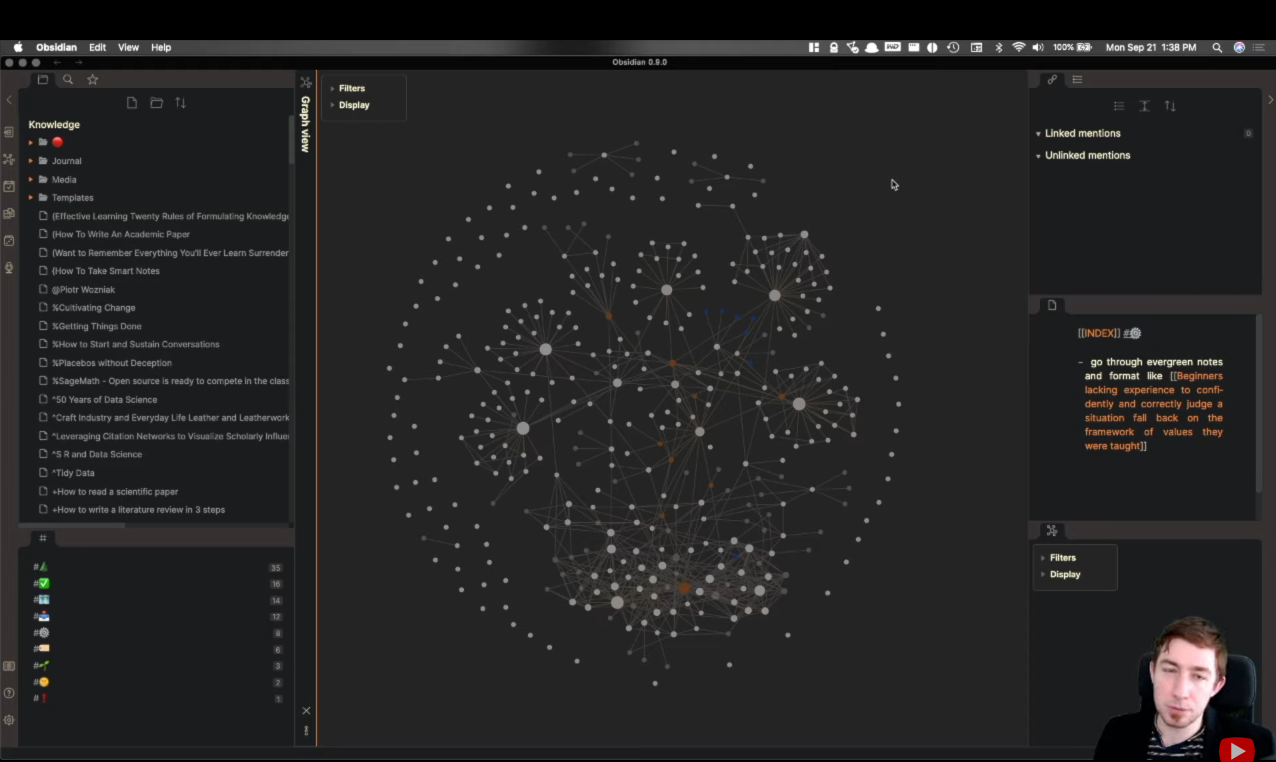The image size is (1276, 762).
Task: Open the outline tab in right sidebar
Action: [x=1077, y=80]
